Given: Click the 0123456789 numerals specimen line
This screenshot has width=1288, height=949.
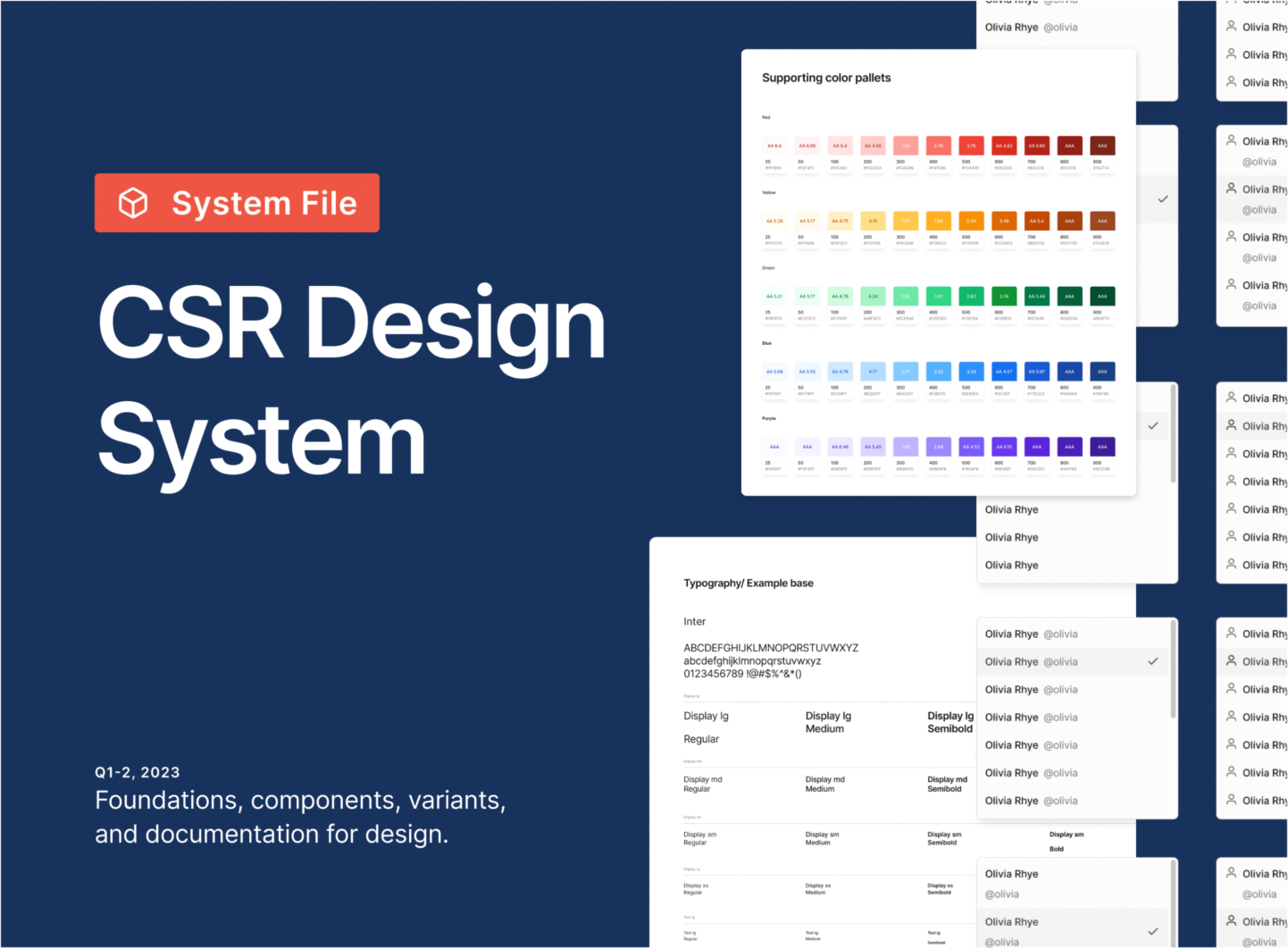Looking at the screenshot, I should pos(742,674).
